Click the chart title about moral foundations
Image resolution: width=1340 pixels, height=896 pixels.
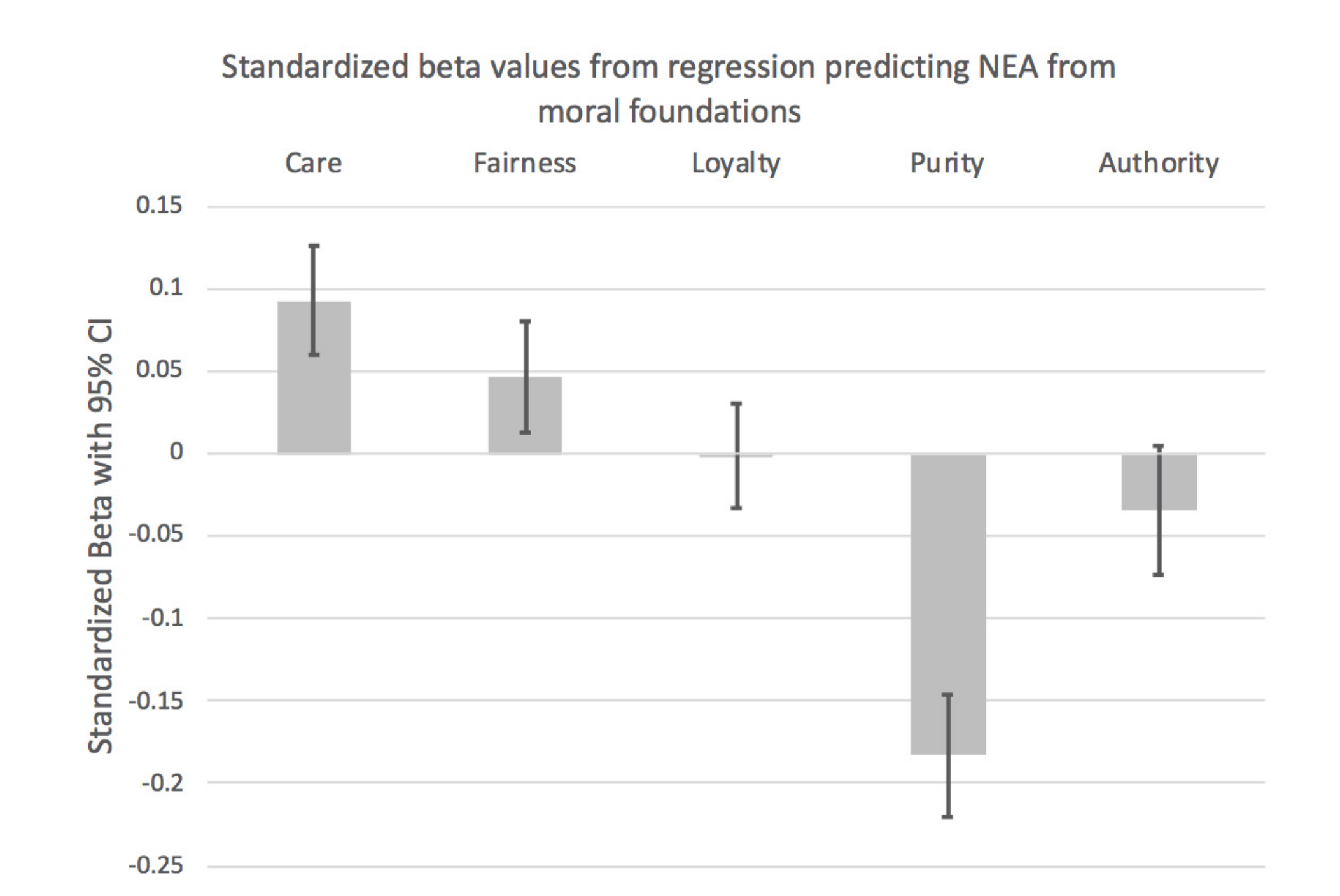coord(669,89)
